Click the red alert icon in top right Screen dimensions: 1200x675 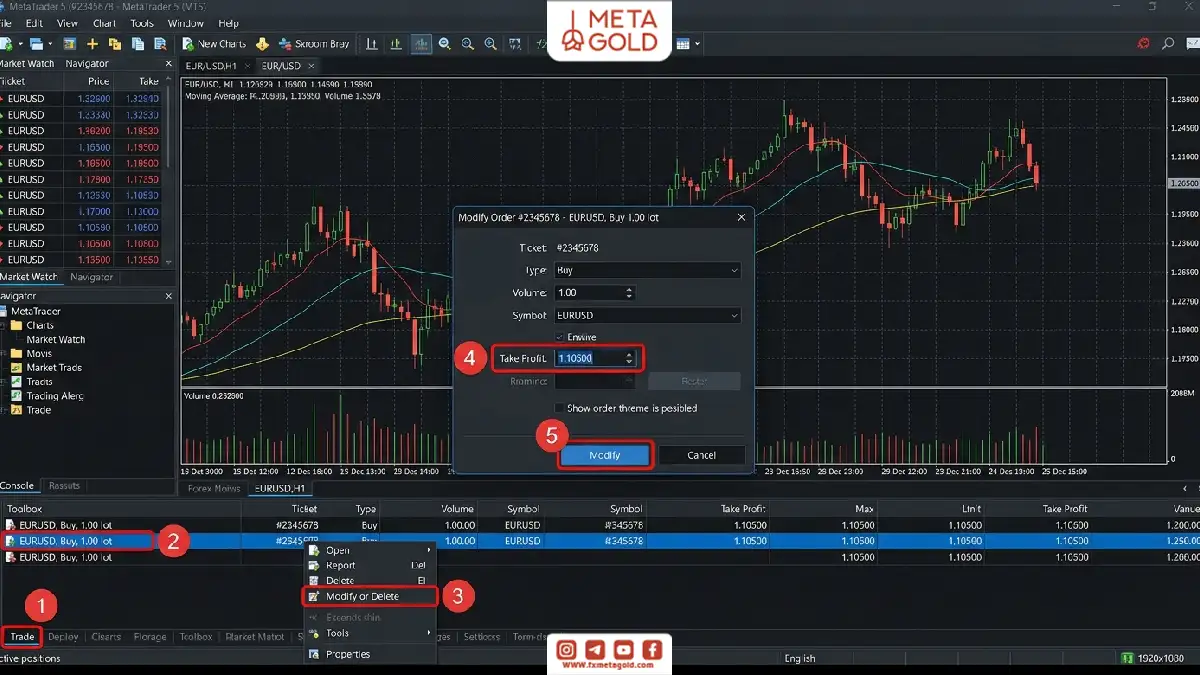pos(1144,44)
